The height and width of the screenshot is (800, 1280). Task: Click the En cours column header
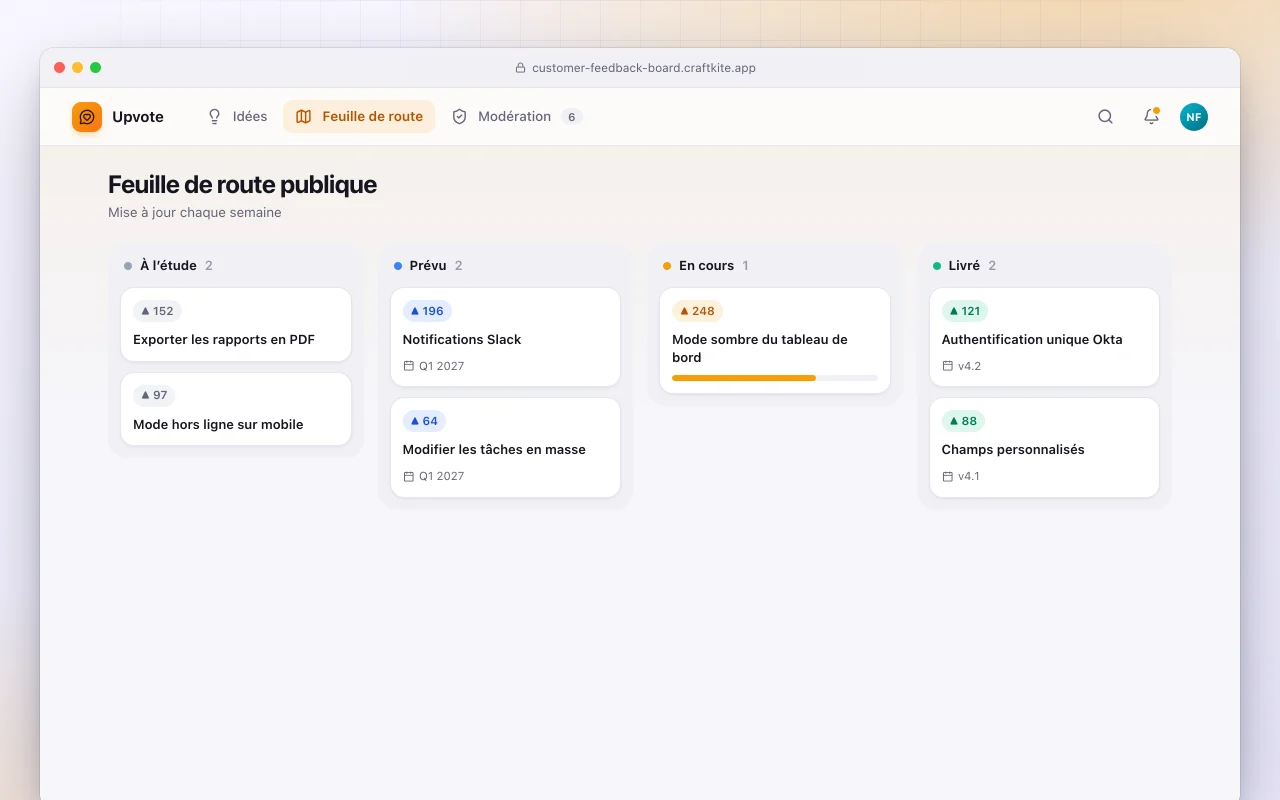coord(706,266)
